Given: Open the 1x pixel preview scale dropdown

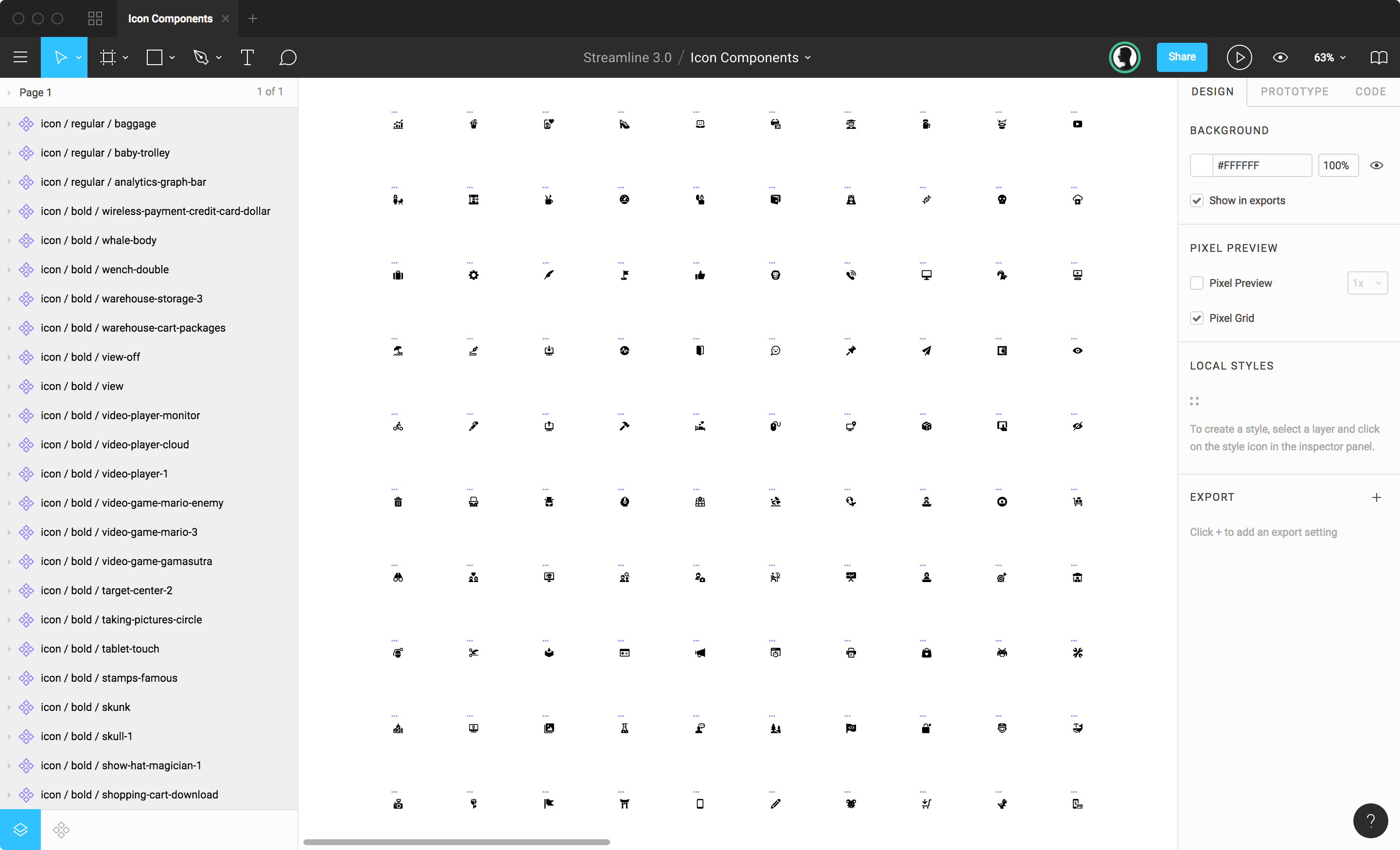Looking at the screenshot, I should [x=1367, y=283].
